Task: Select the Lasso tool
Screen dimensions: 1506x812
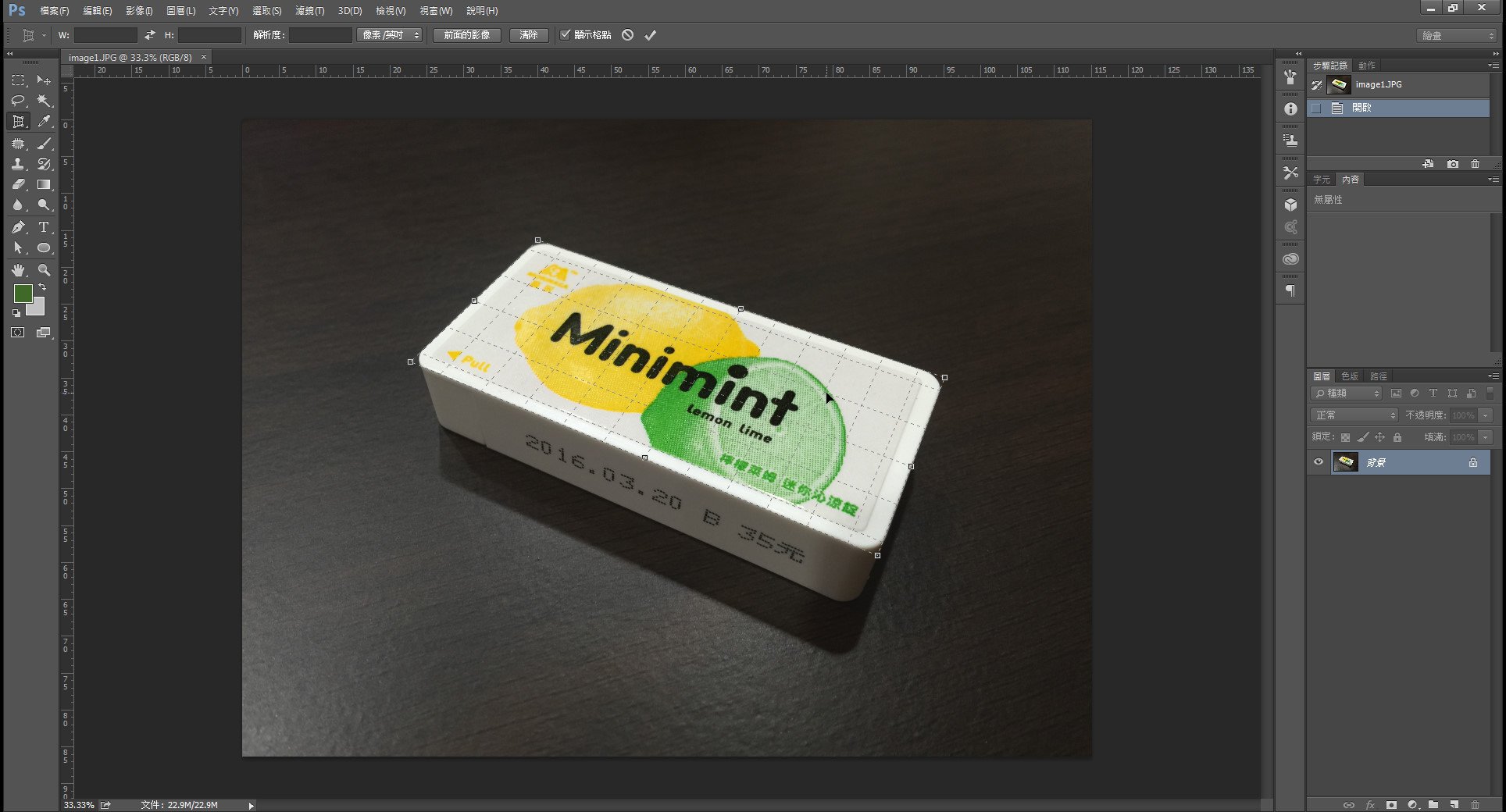Action: coord(18,101)
